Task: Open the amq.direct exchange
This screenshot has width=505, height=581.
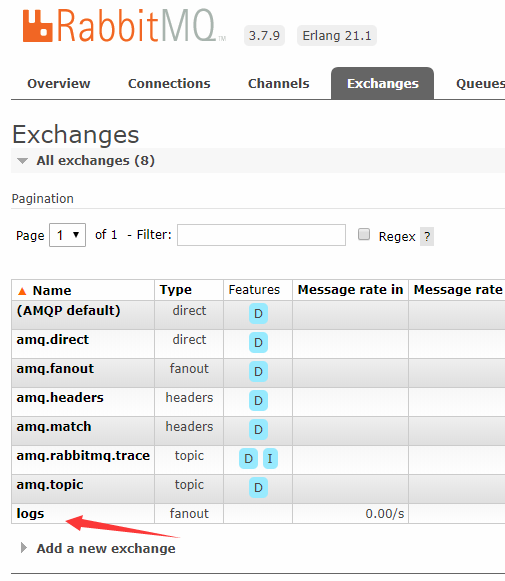Action: pyautogui.click(x=53, y=339)
